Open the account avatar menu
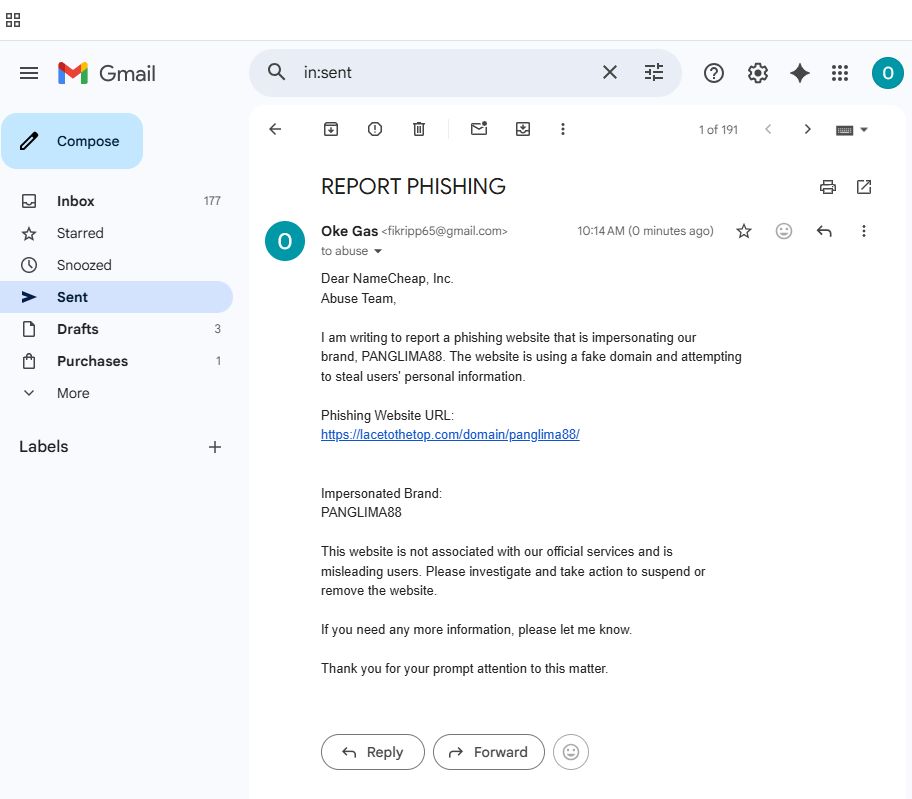Screen dimensions: 912x799 888,73
